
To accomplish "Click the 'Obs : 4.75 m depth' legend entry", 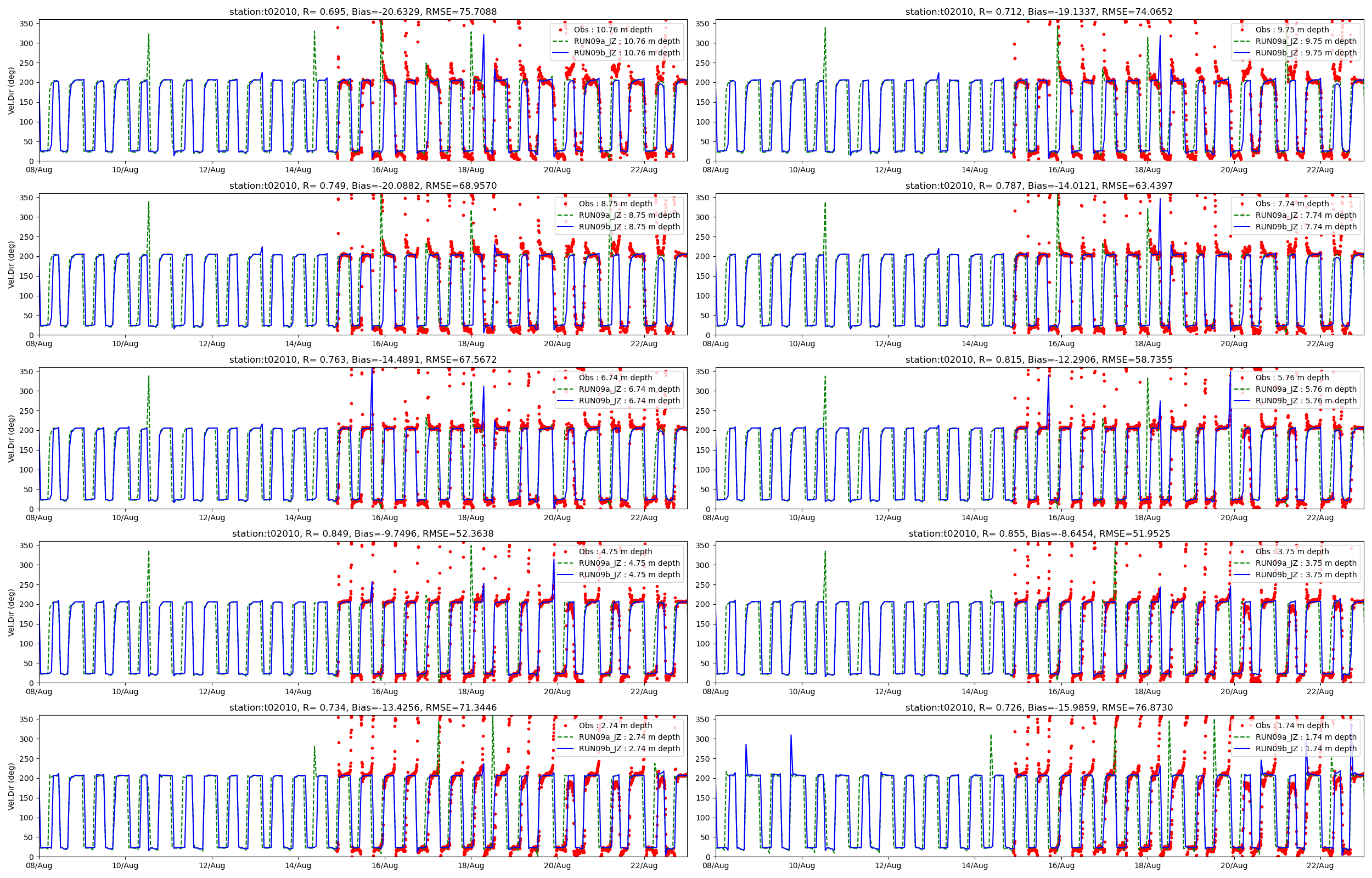I will tap(615, 551).
